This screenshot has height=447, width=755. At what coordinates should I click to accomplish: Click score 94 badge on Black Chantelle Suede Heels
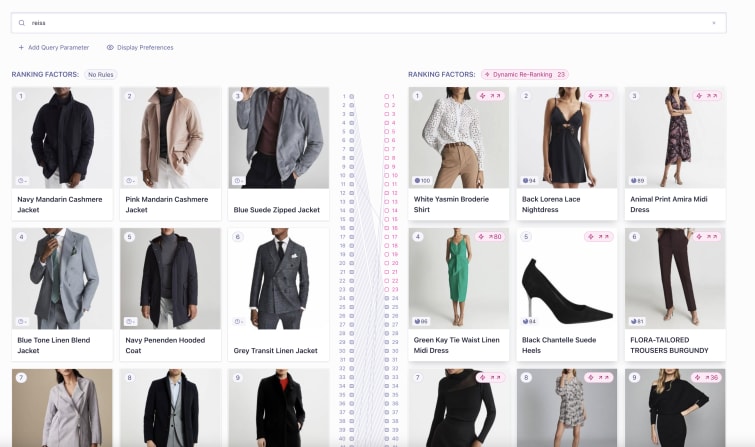click(x=529, y=321)
